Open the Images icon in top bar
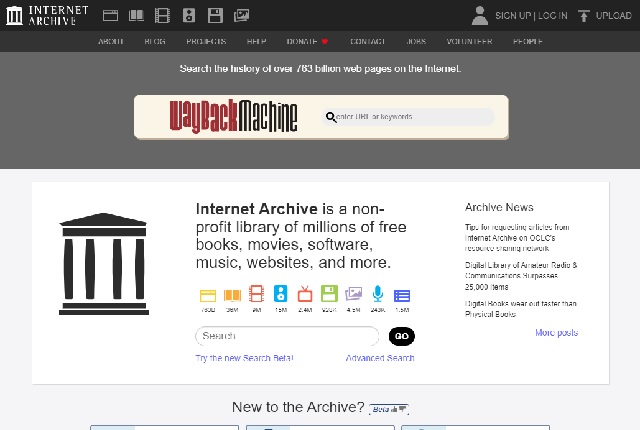640x430 pixels. tap(241, 16)
